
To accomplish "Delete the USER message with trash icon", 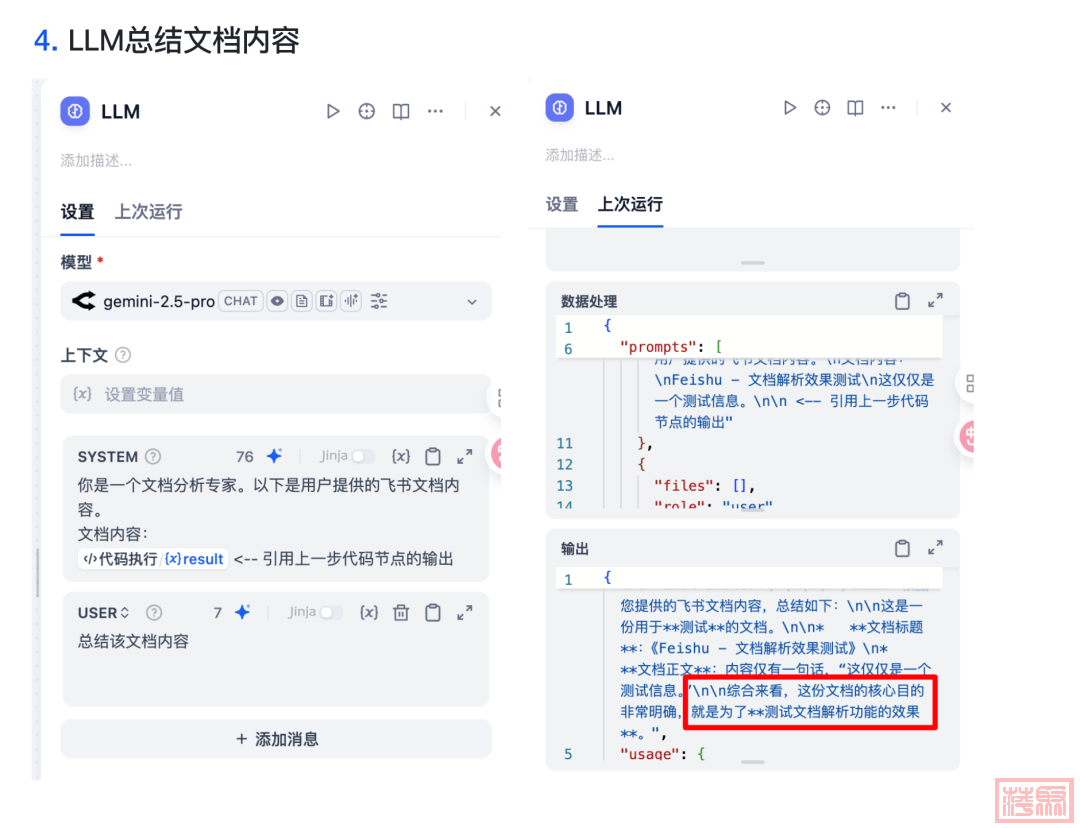I will point(401,613).
